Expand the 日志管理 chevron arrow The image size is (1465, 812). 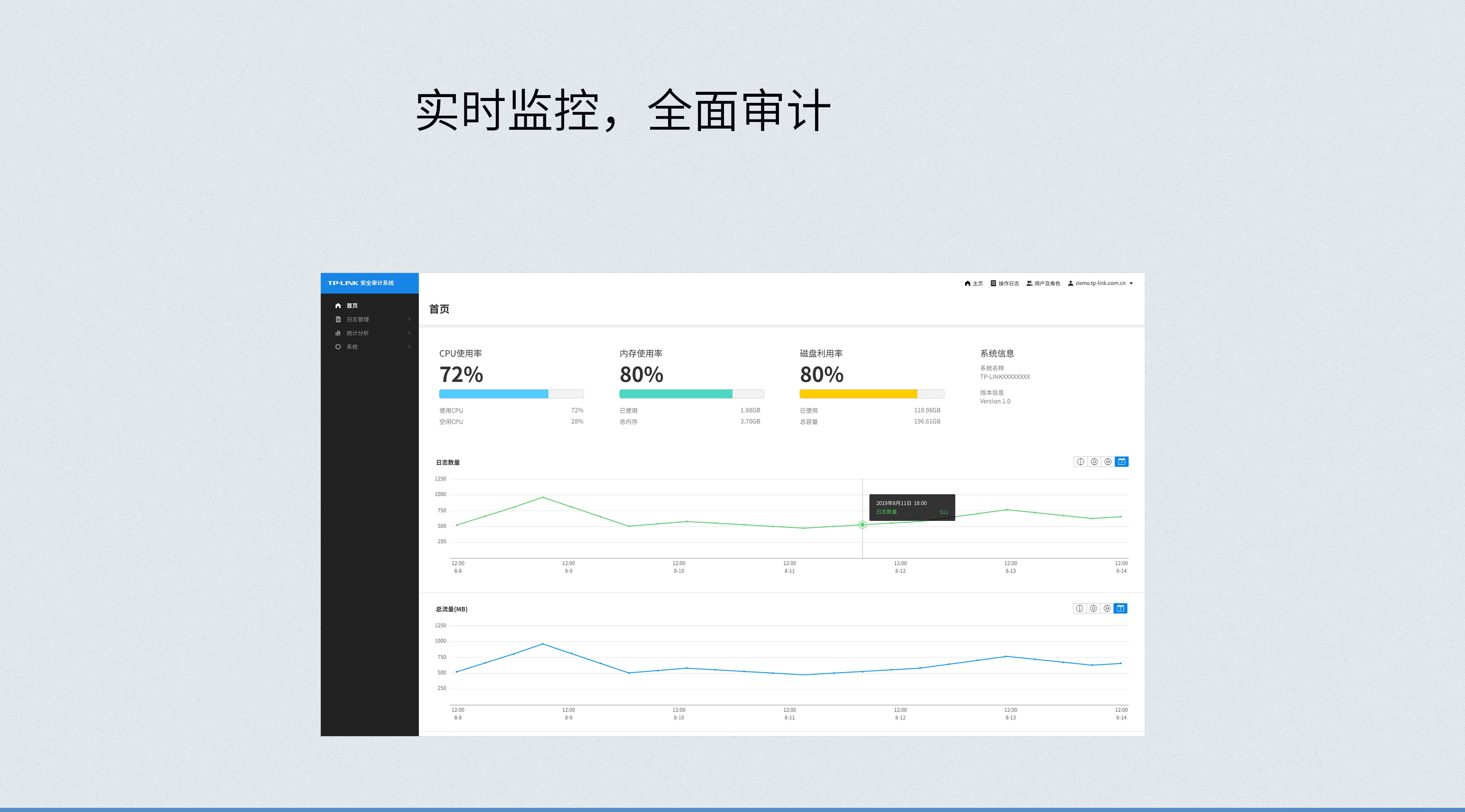409,320
